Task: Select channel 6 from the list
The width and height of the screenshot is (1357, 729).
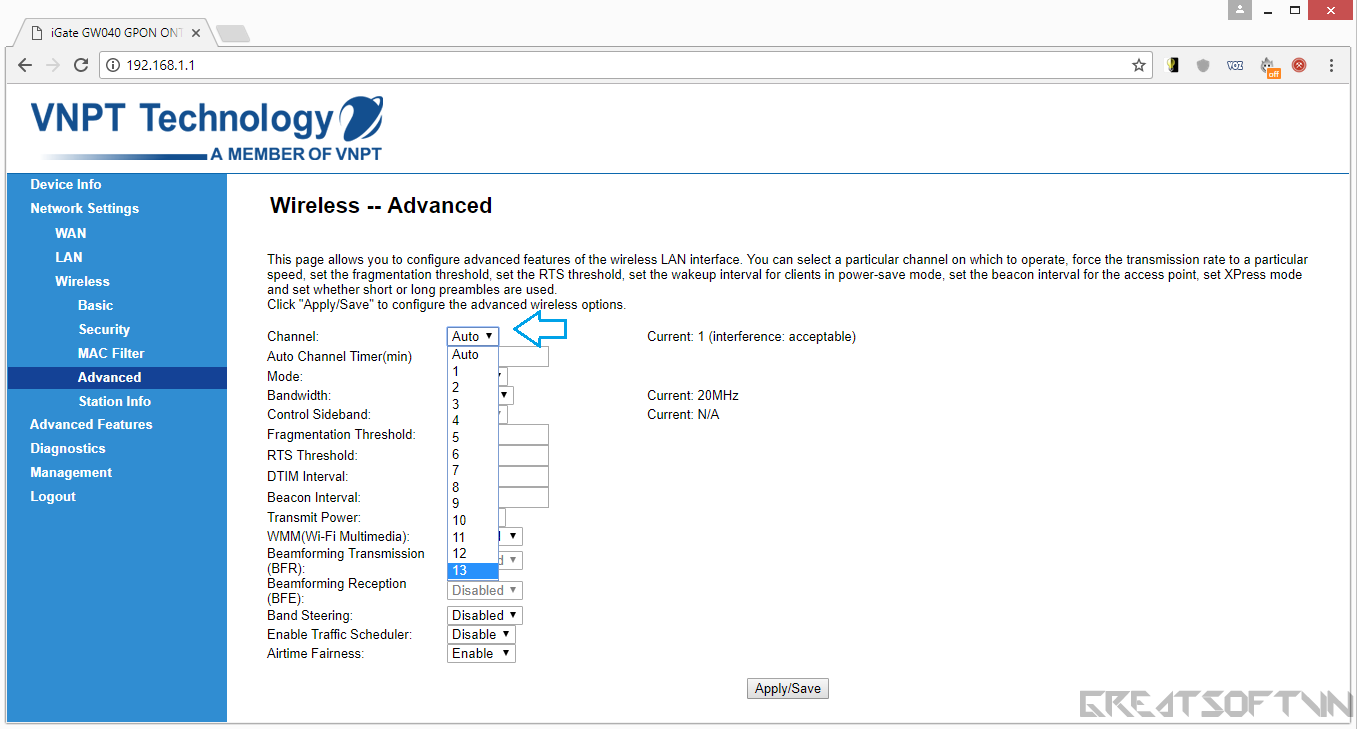Action: (472, 454)
